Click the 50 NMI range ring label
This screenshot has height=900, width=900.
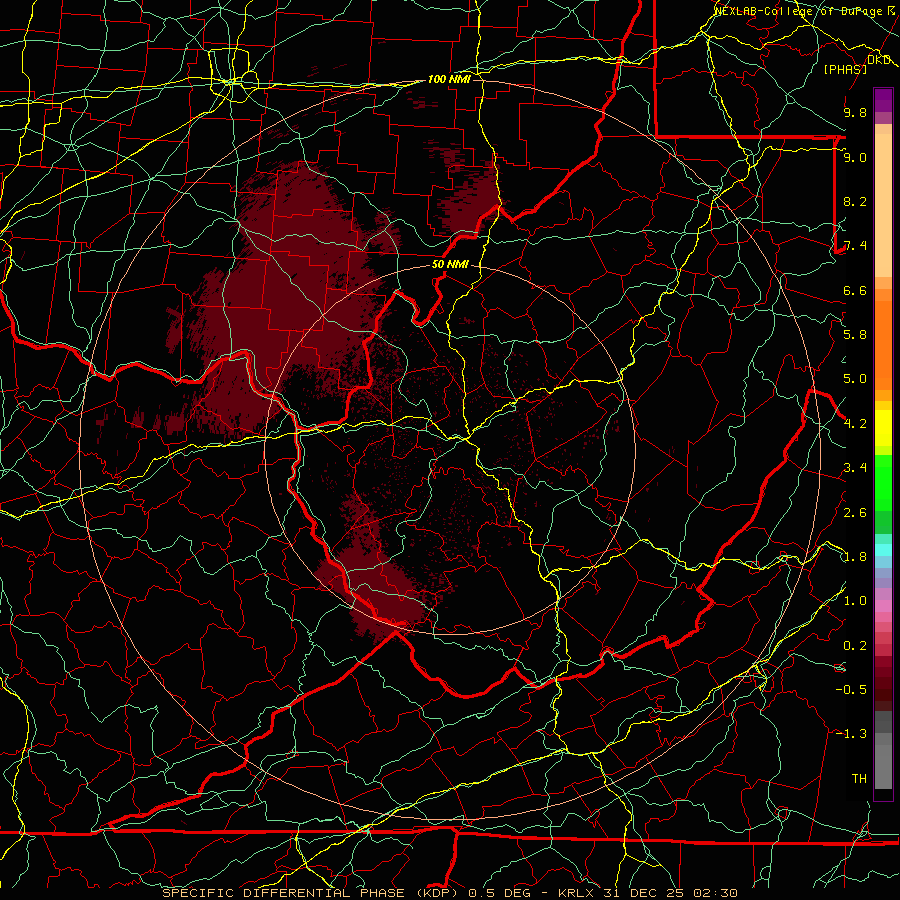point(451,265)
